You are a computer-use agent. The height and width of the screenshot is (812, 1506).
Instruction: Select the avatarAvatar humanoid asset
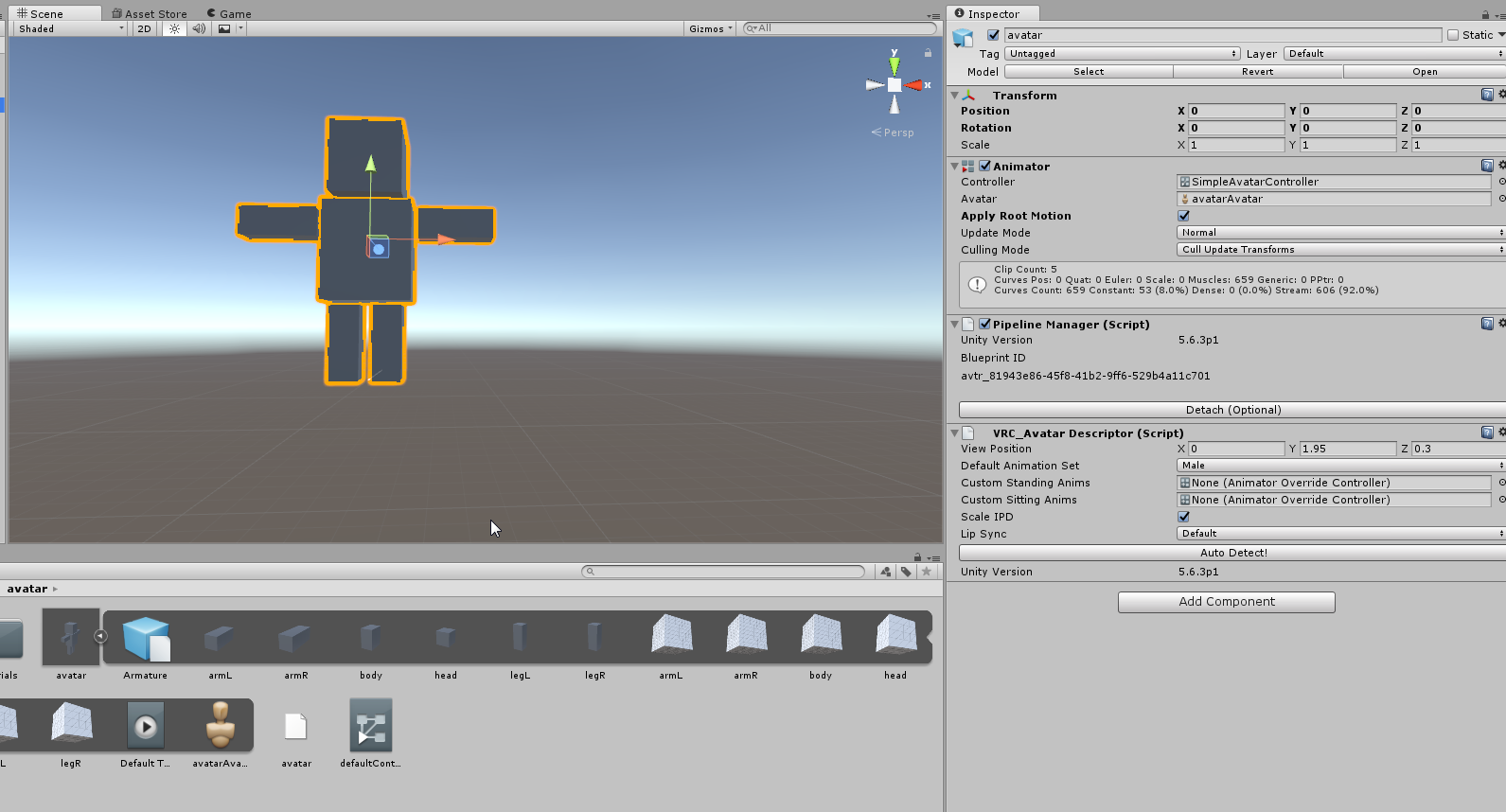pyautogui.click(x=221, y=725)
